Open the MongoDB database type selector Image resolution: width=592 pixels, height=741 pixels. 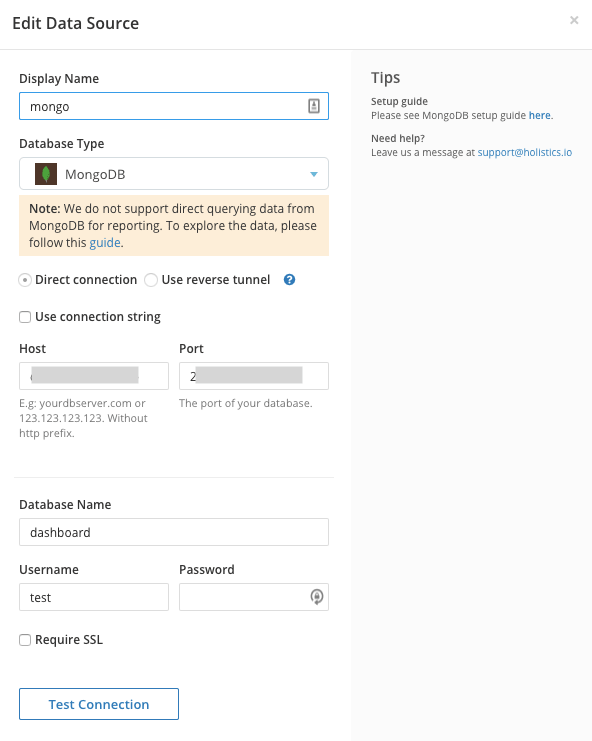174,174
